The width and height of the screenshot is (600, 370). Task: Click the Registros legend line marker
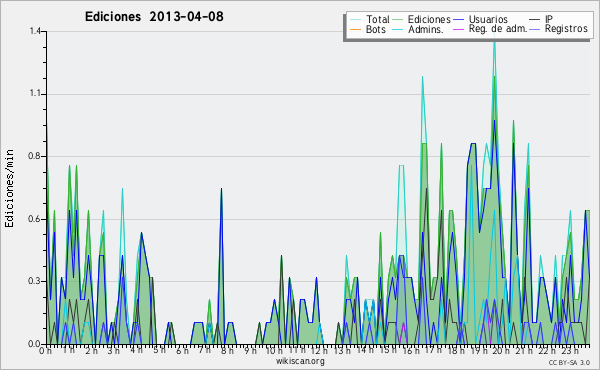pos(535,29)
